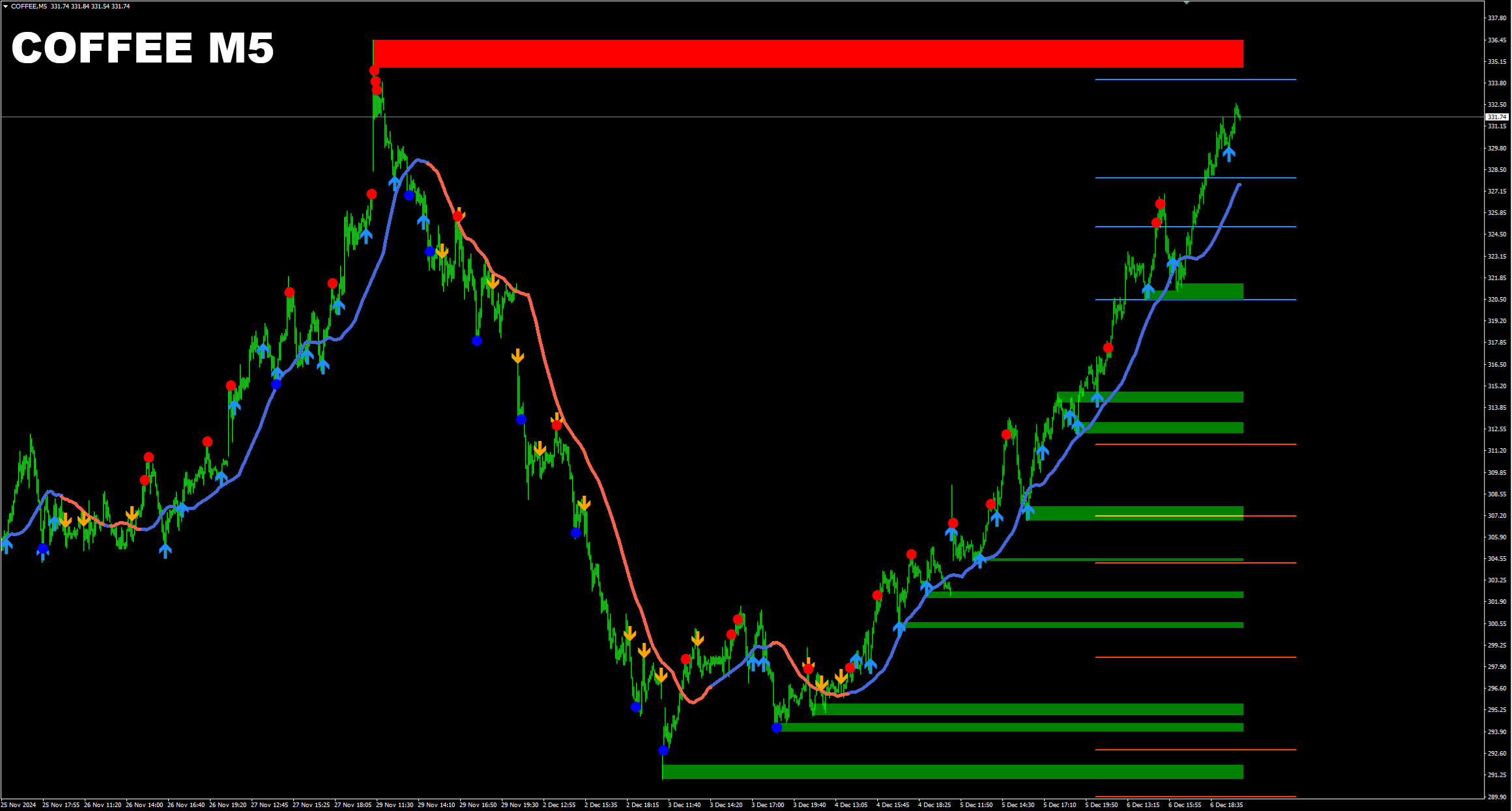This screenshot has height=811, width=1512.
Task: Click the large COFFEE M5 text label
Action: (x=143, y=48)
